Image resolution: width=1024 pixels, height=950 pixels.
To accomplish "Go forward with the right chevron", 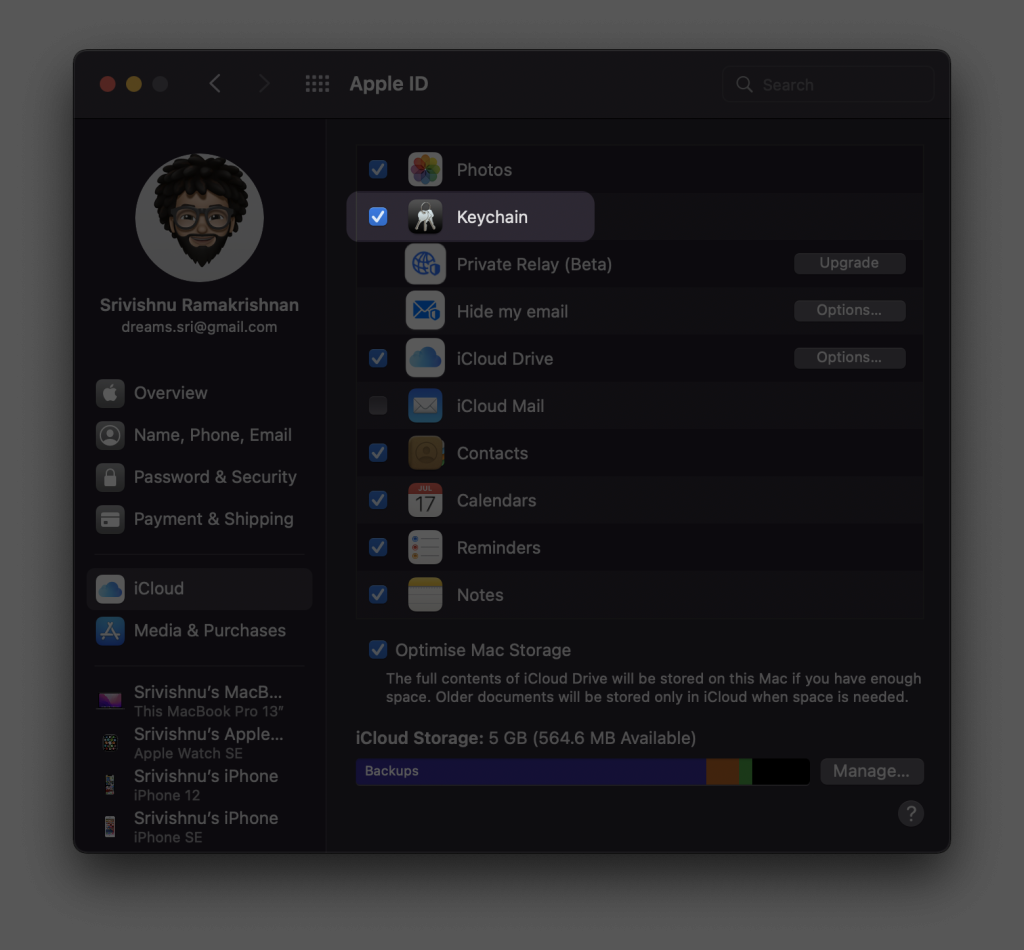I will [264, 84].
